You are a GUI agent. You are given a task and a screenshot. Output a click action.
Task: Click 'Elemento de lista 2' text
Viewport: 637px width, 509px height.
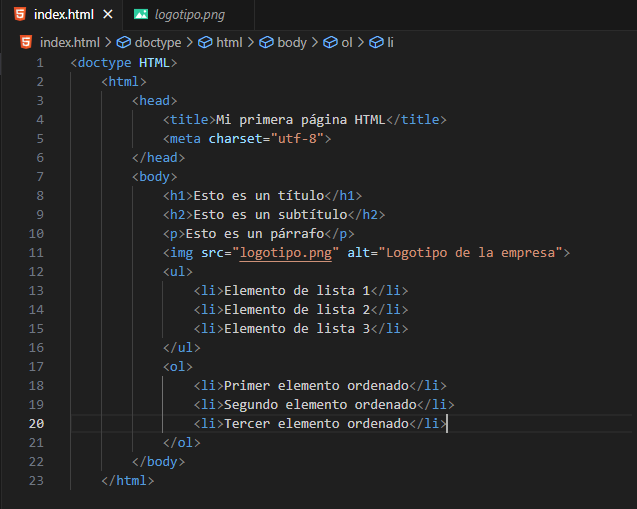(x=297, y=310)
